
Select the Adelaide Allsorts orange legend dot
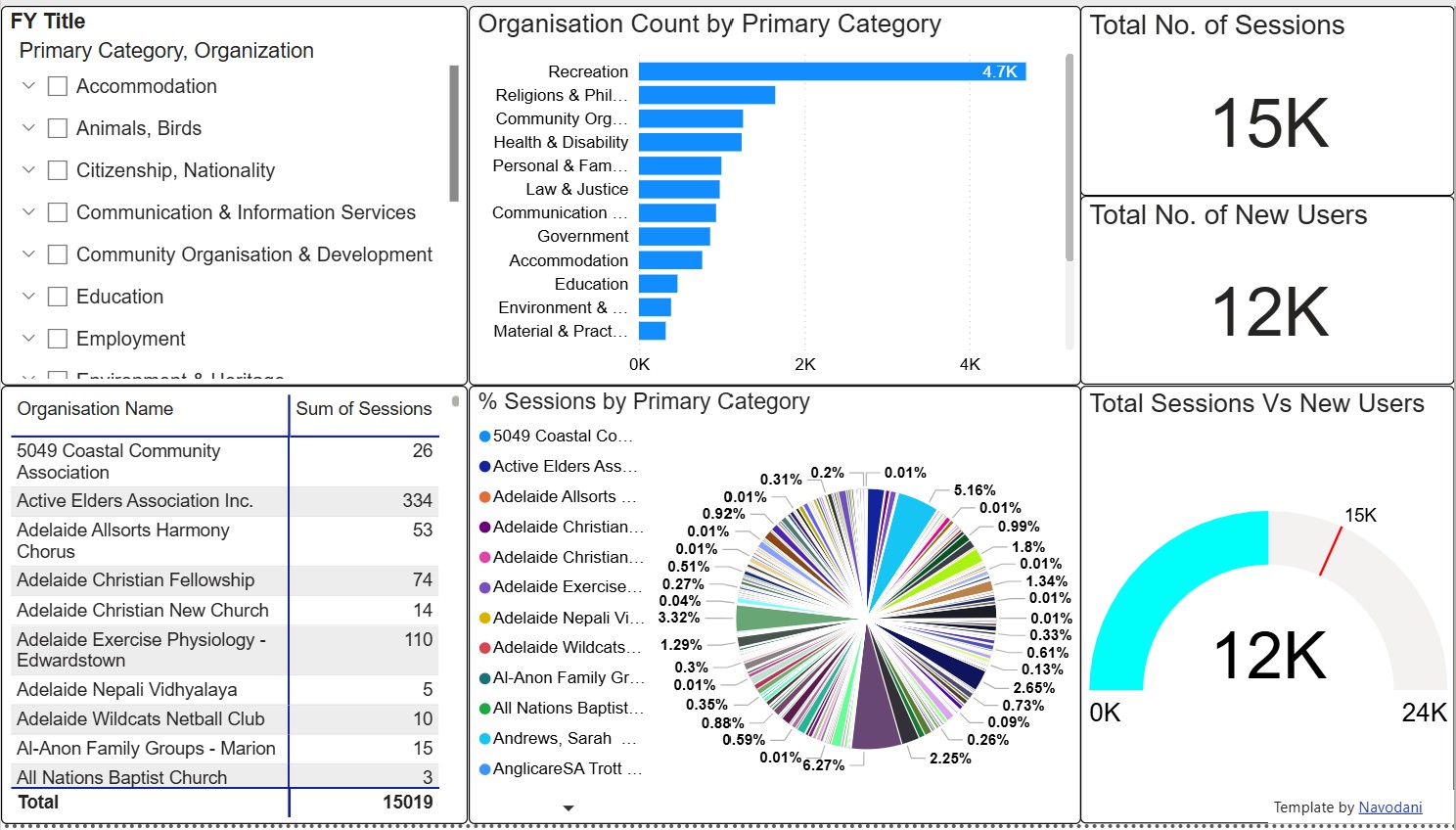tap(484, 497)
